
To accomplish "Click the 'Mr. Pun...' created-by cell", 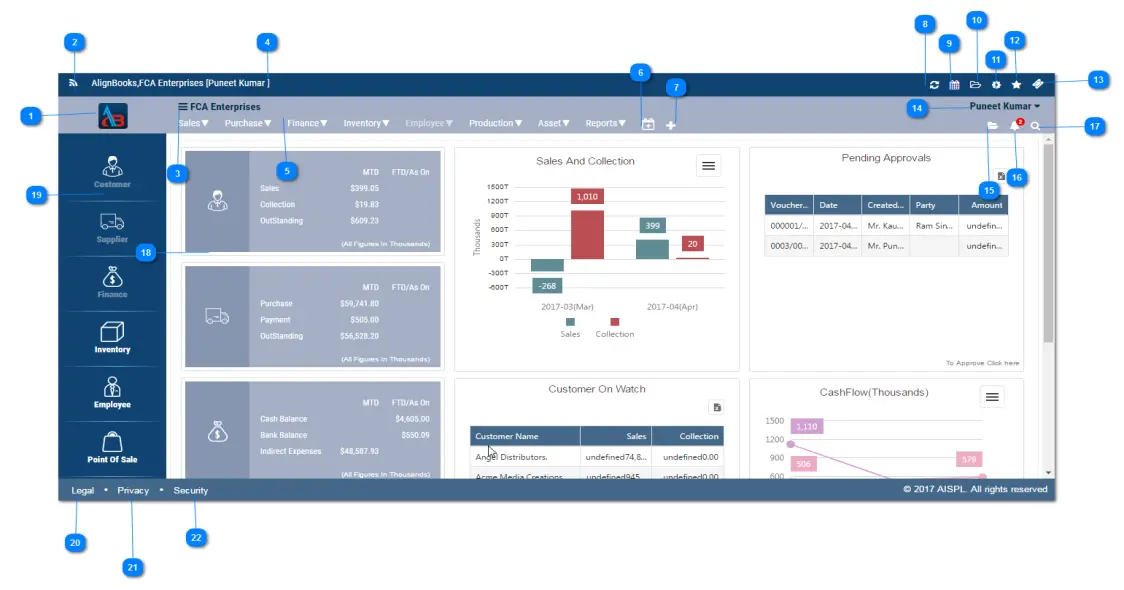I will (885, 246).
